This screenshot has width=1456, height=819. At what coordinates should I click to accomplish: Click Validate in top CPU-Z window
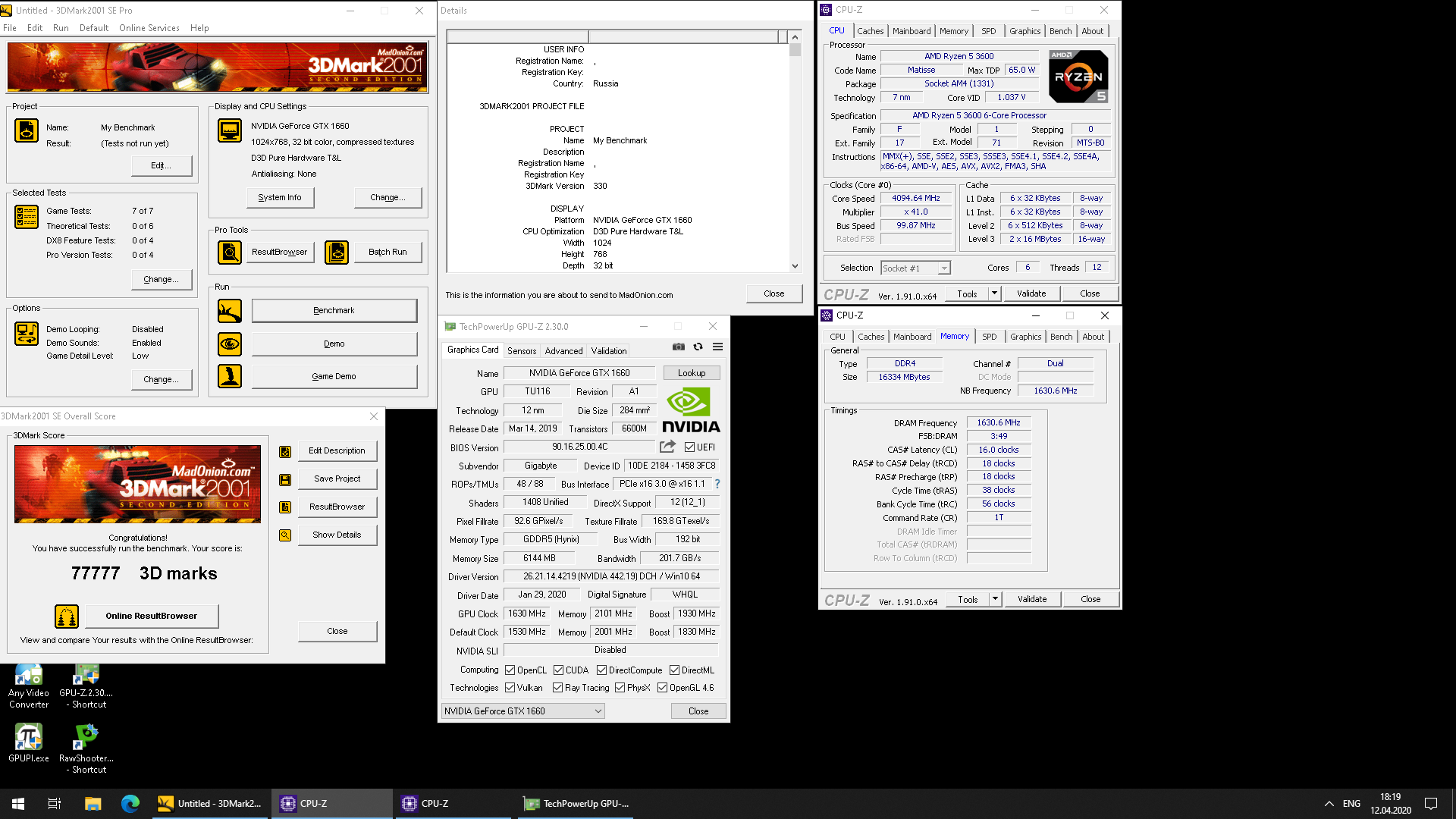(1031, 293)
